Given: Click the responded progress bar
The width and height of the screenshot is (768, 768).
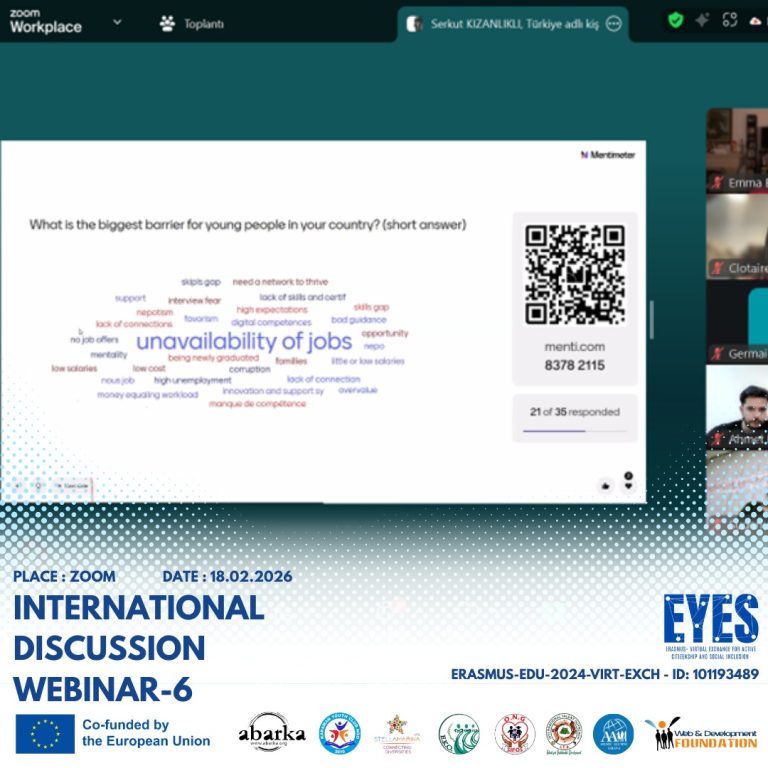Looking at the screenshot, I should click(x=574, y=431).
